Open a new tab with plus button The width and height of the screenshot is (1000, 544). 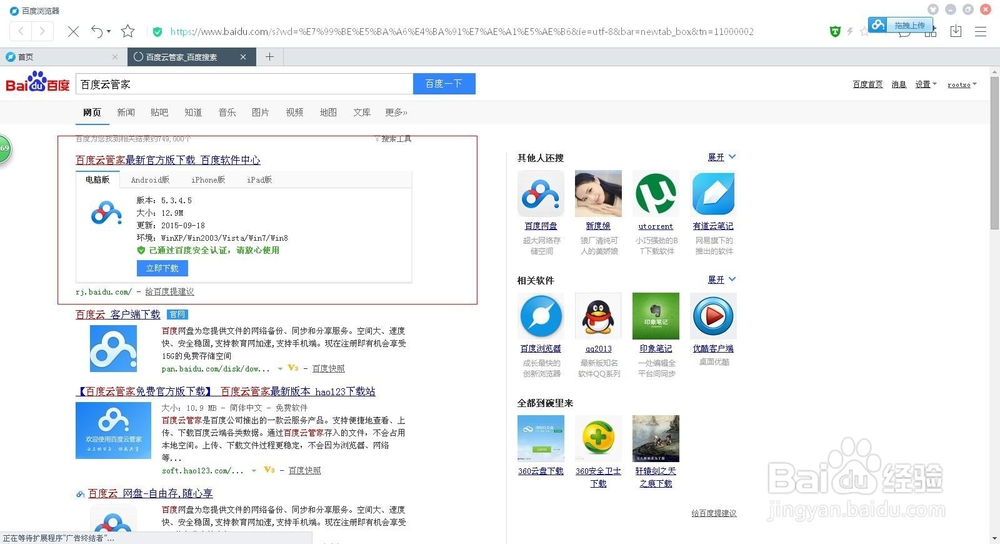click(270, 57)
